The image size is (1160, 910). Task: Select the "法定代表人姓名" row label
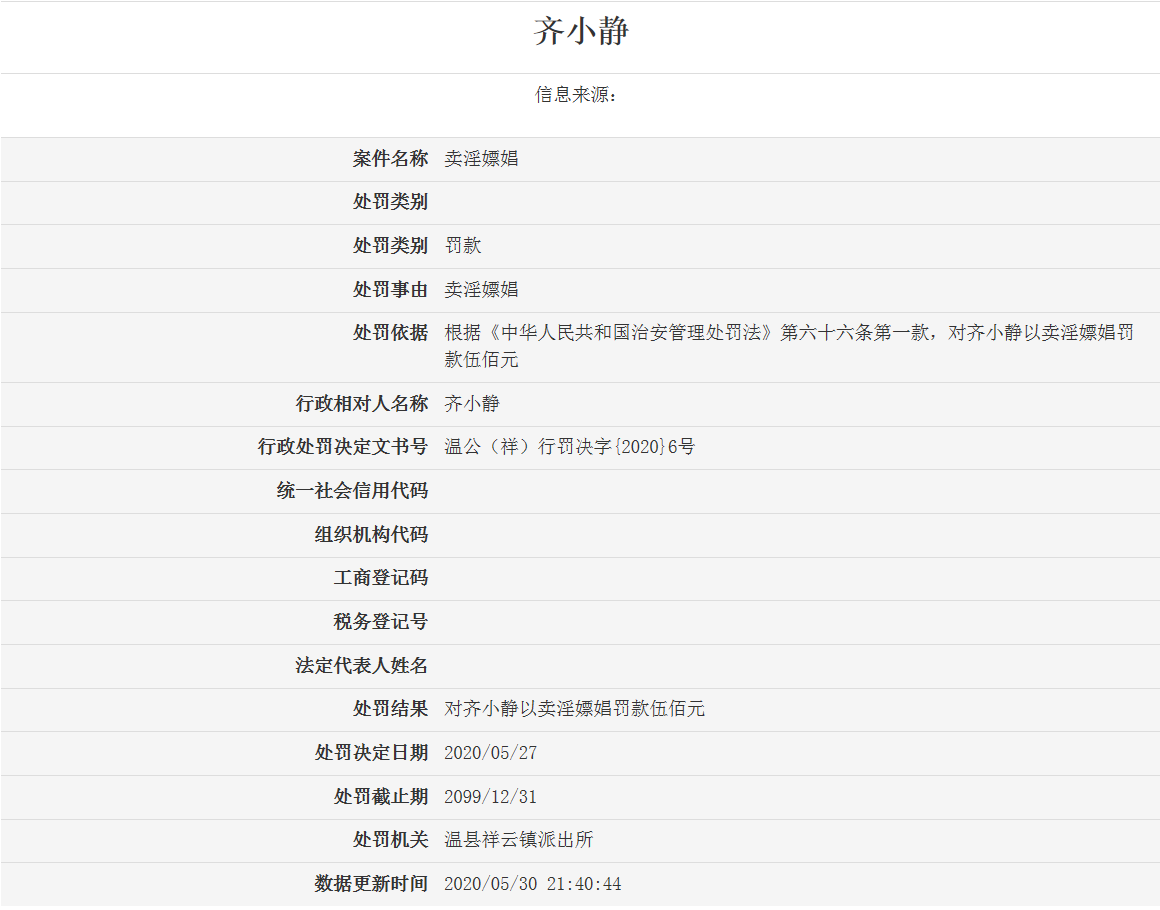coord(361,665)
